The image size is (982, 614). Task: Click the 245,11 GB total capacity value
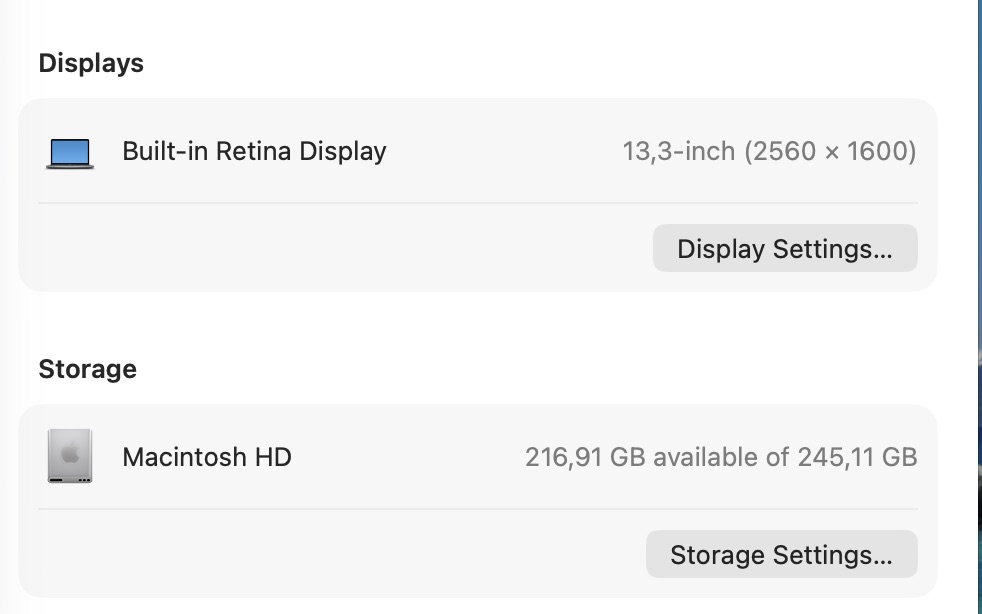pyautogui.click(x=857, y=457)
